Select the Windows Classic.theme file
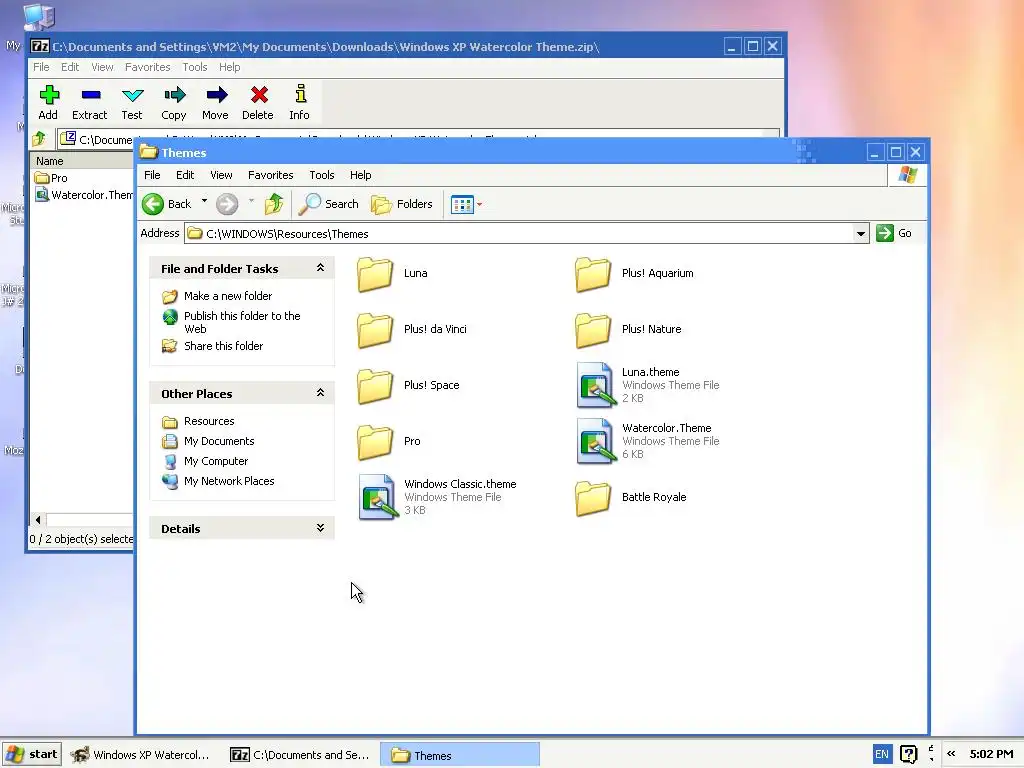The height and width of the screenshot is (768, 1024). pos(437,497)
